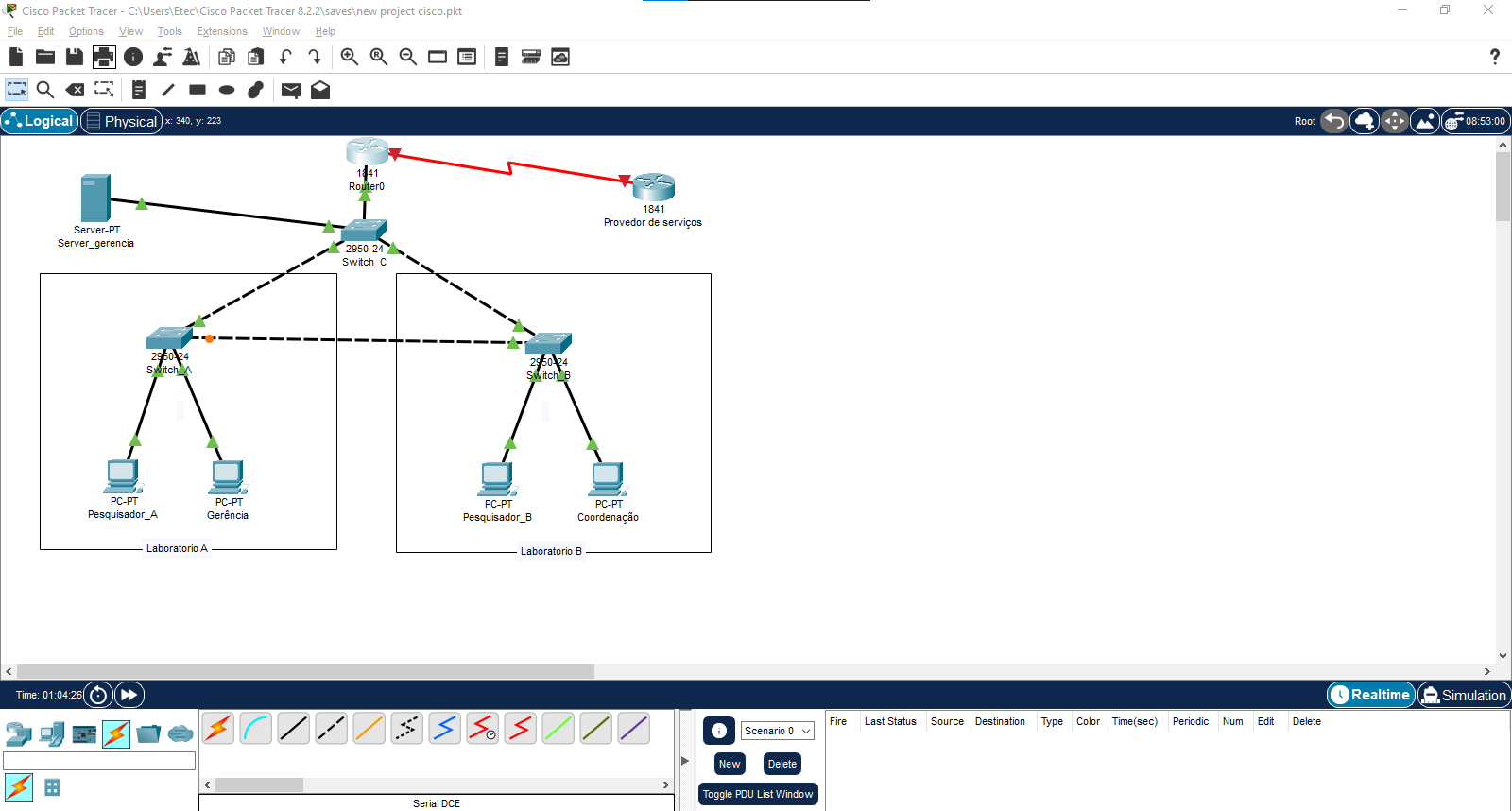Pick the Inspect magnifier tool
The width and height of the screenshot is (1512, 811).
tap(45, 90)
